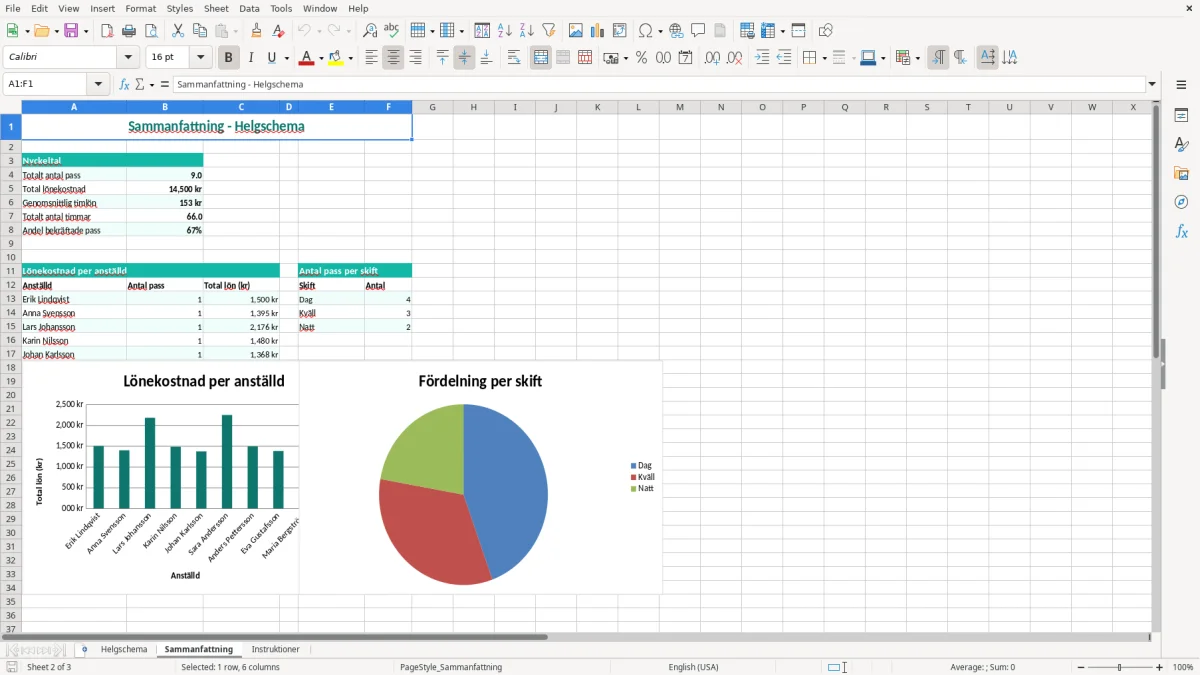Open the Background Color dropdown arrow
Image resolution: width=1200 pixels, height=675 pixels.
click(x=351, y=58)
